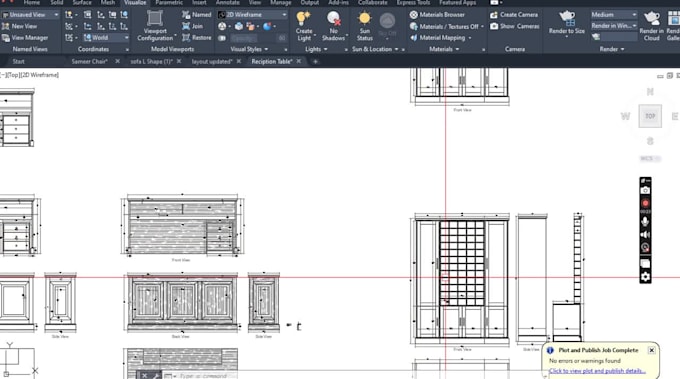This screenshot has height=379, width=680.
Task: Click the Create Camera icon
Action: point(494,15)
